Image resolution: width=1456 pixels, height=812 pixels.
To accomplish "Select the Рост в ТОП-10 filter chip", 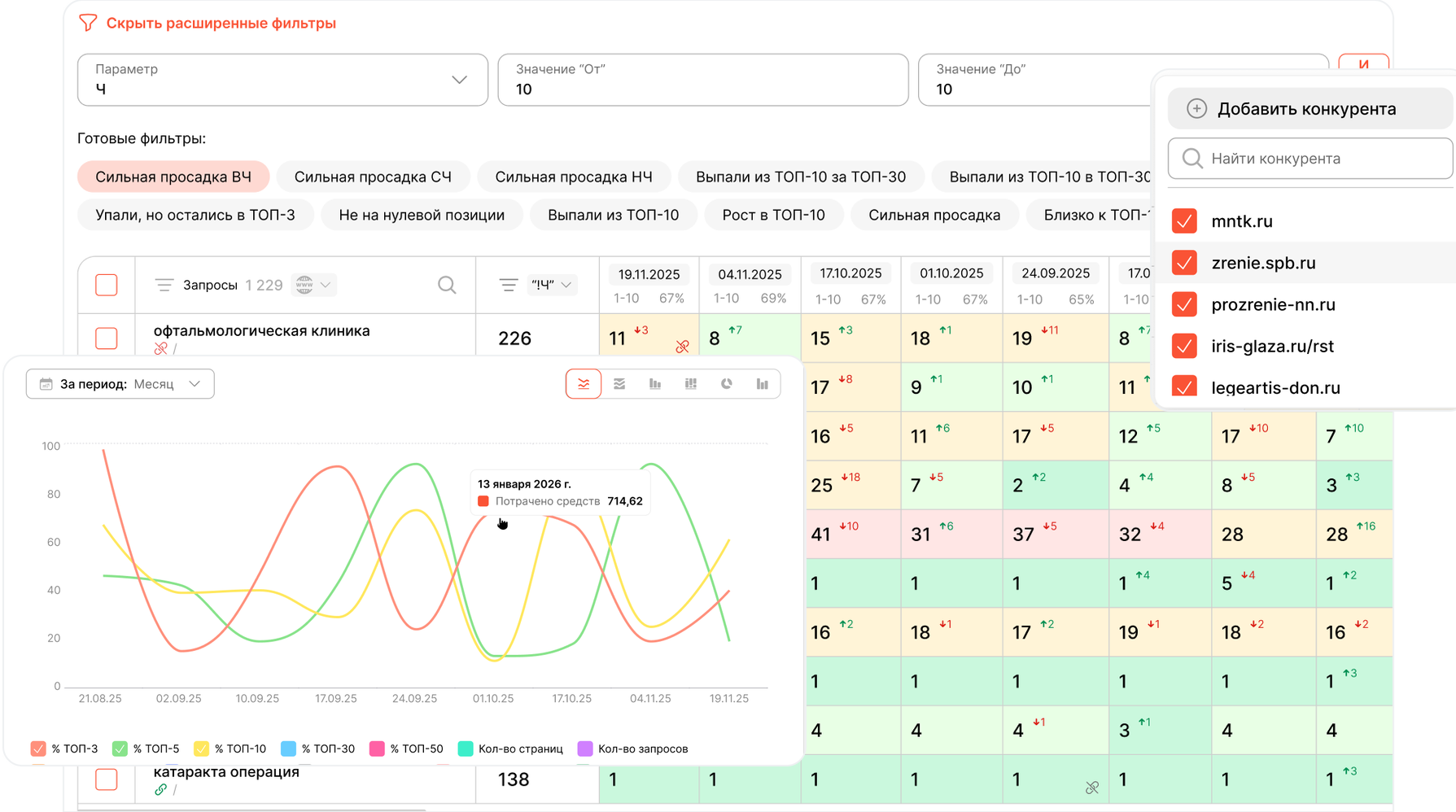I will [773, 215].
